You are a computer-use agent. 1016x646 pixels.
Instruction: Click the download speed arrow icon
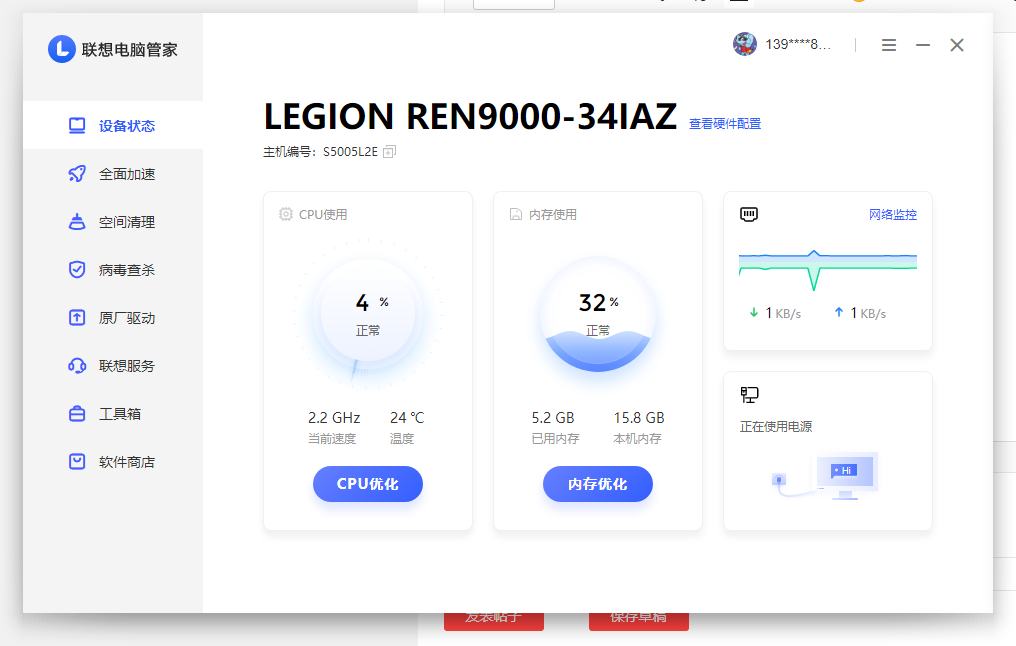[754, 312]
